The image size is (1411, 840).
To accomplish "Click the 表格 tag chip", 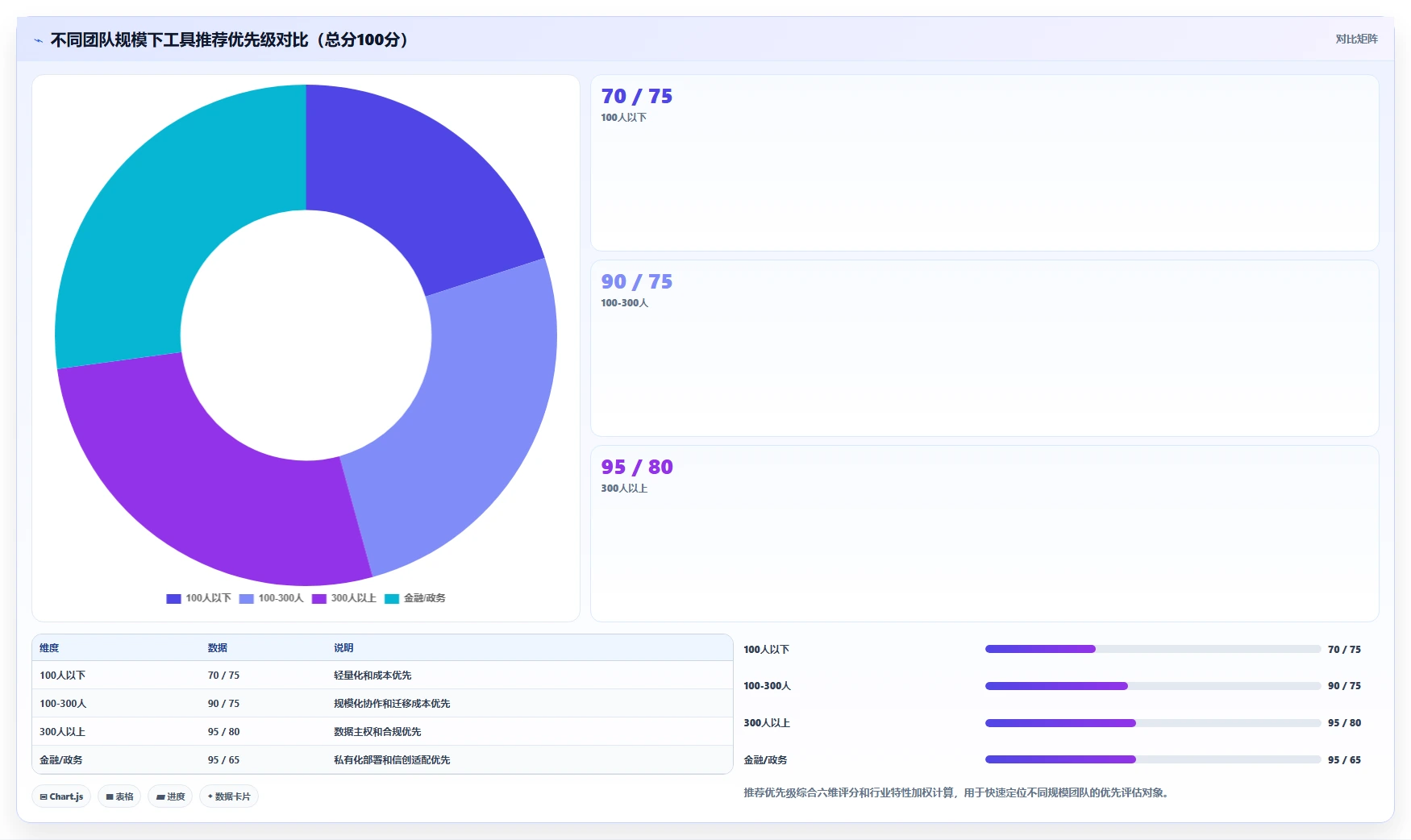I will click(119, 796).
